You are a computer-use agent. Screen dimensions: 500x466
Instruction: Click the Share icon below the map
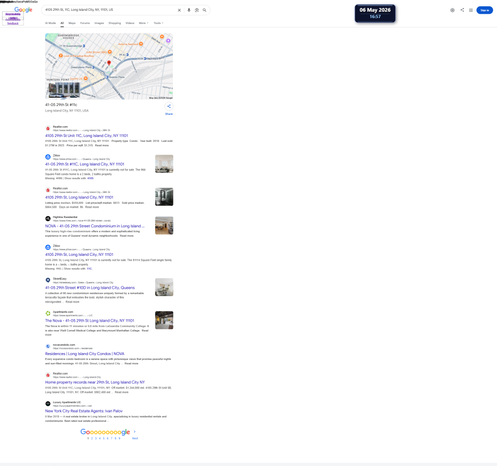[169, 107]
